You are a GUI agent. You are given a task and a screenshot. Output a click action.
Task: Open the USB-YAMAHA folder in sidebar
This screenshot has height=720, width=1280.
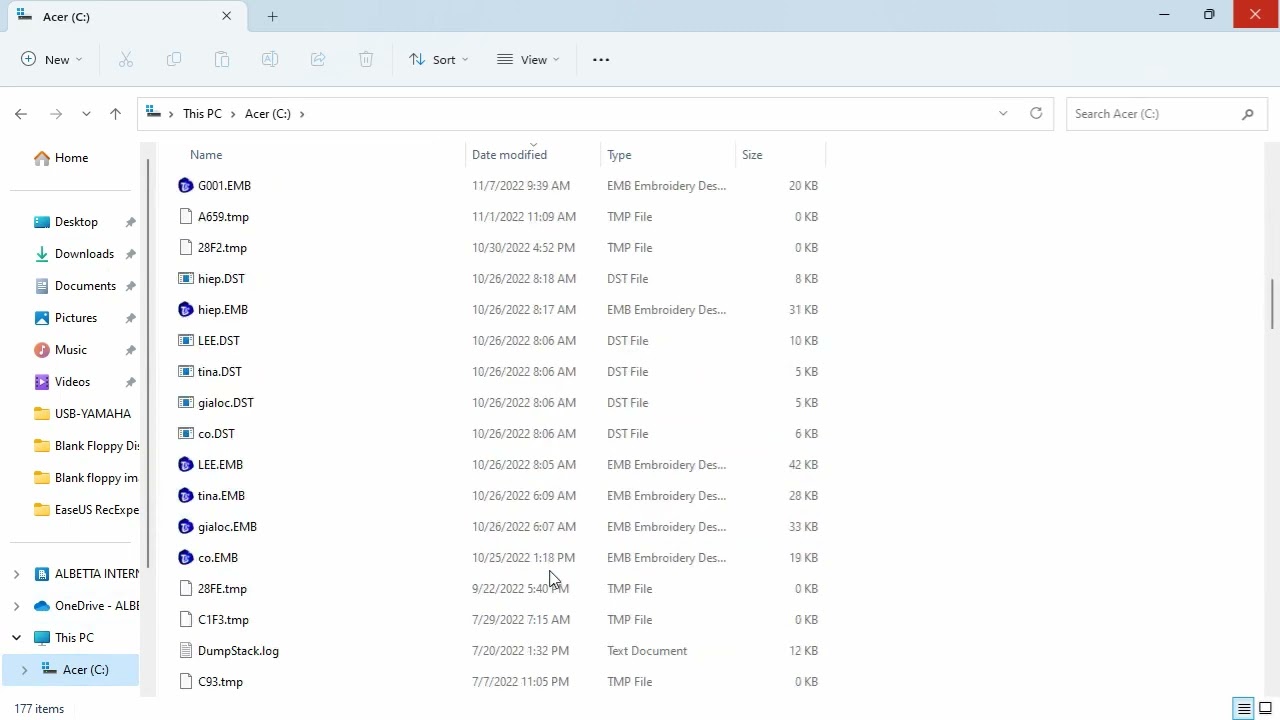[x=92, y=414]
